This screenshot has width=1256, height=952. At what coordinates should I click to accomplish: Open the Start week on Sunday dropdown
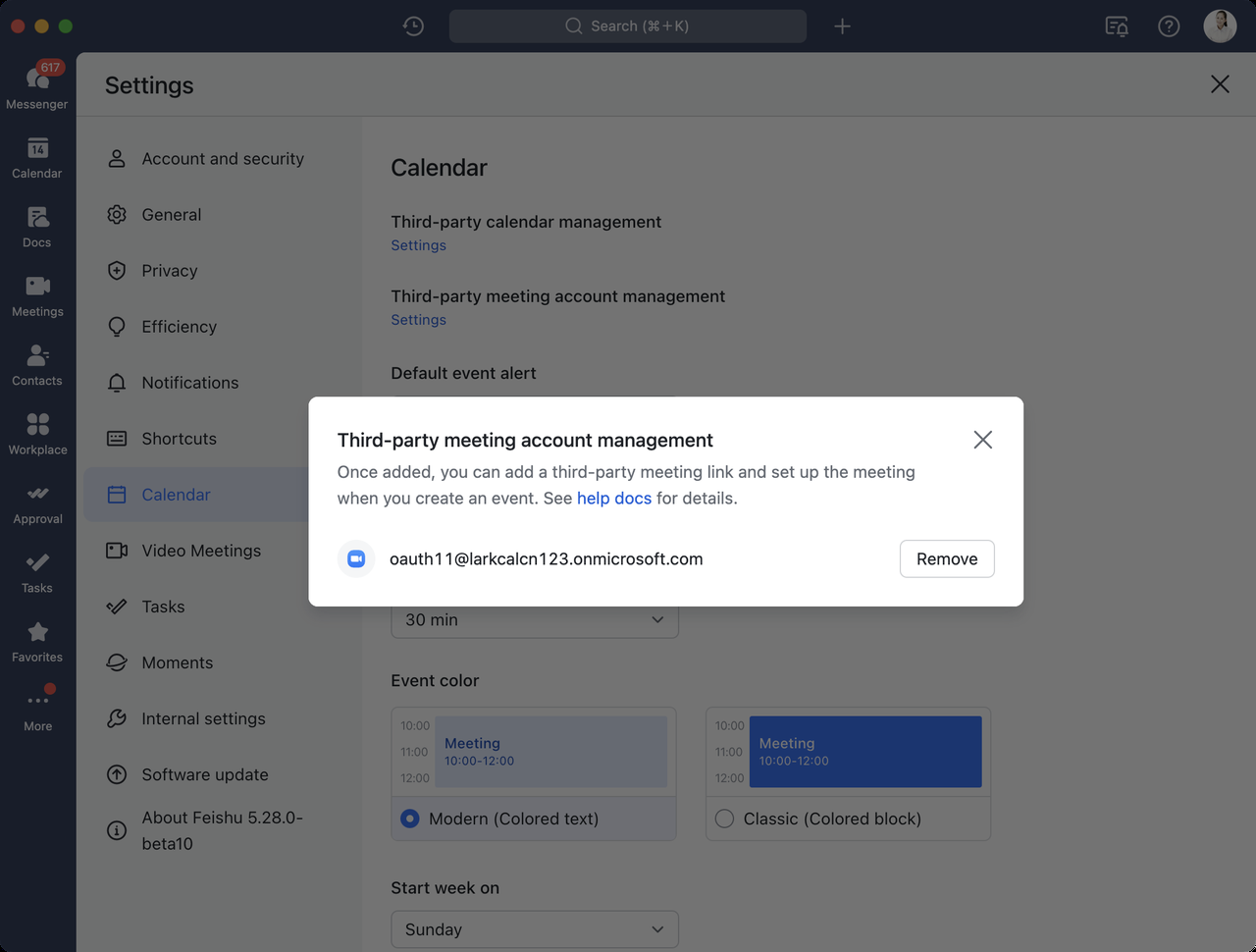(x=534, y=929)
